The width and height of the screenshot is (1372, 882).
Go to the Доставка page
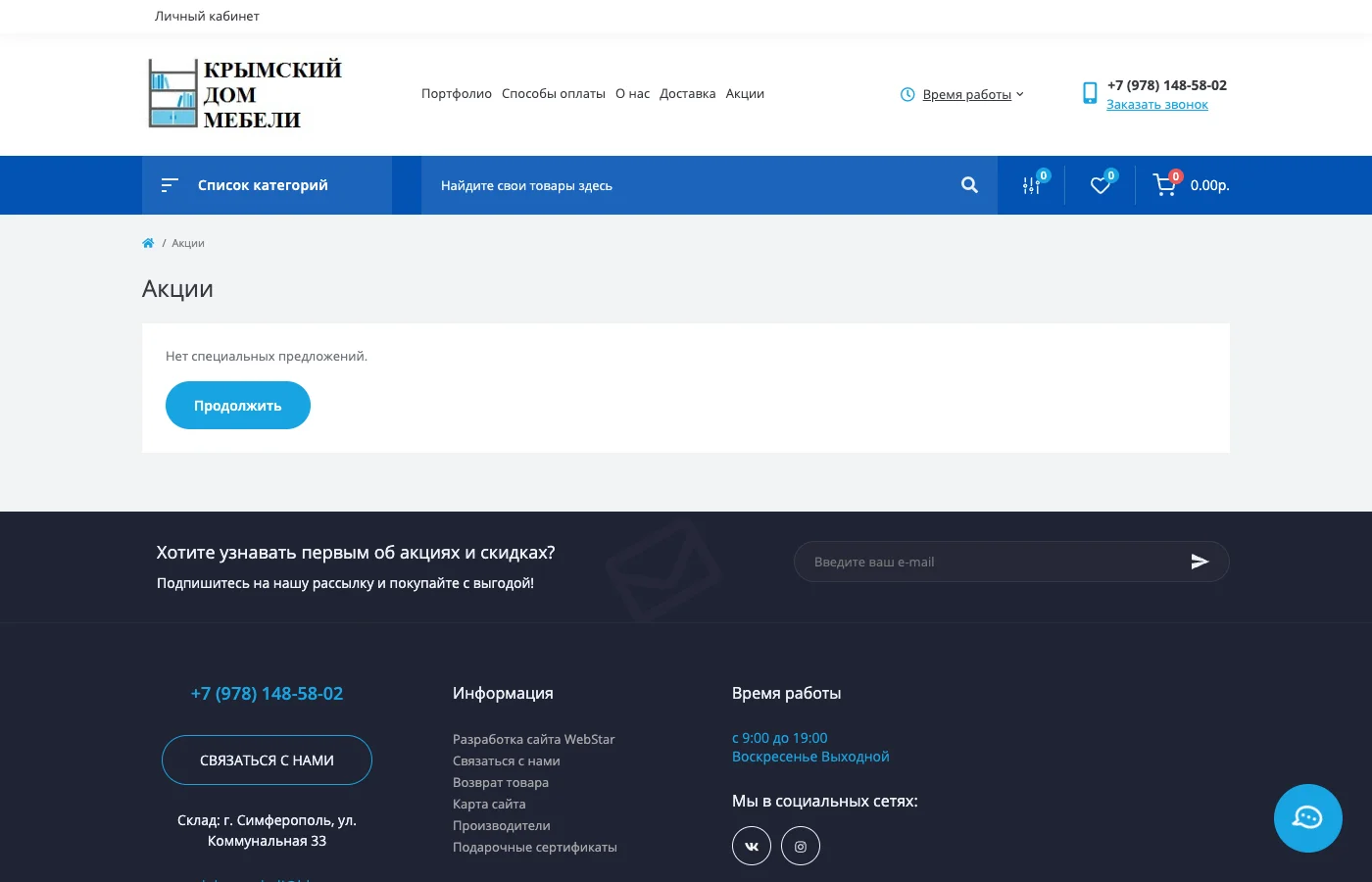pyautogui.click(x=687, y=94)
